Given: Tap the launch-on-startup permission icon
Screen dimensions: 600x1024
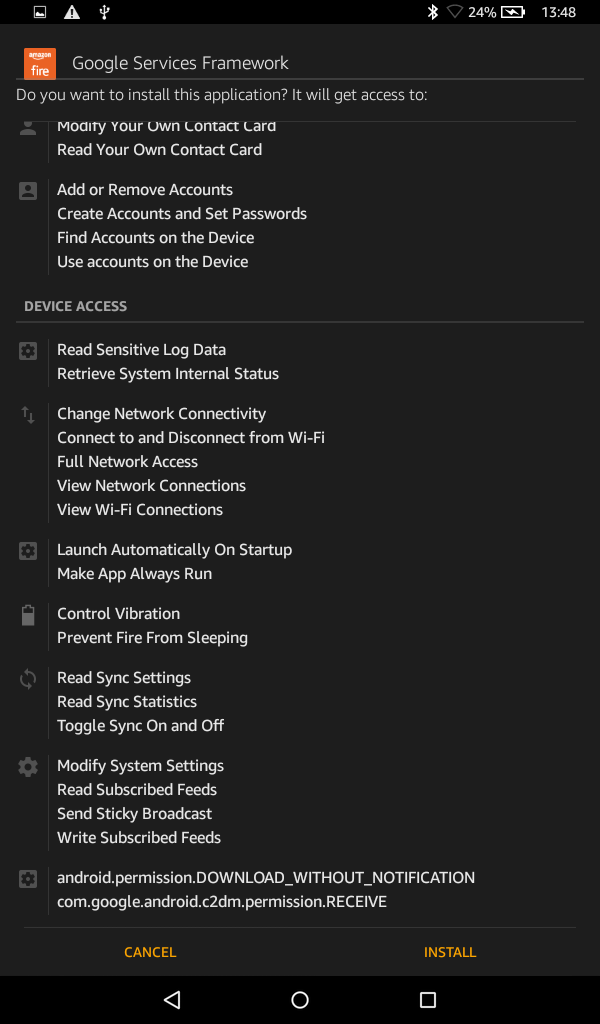Looking at the screenshot, I should click(x=27, y=550).
